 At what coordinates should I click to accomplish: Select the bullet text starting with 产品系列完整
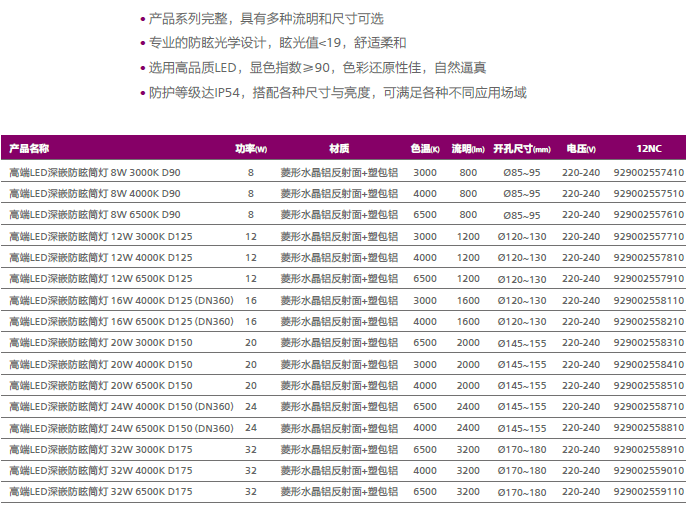point(266,19)
